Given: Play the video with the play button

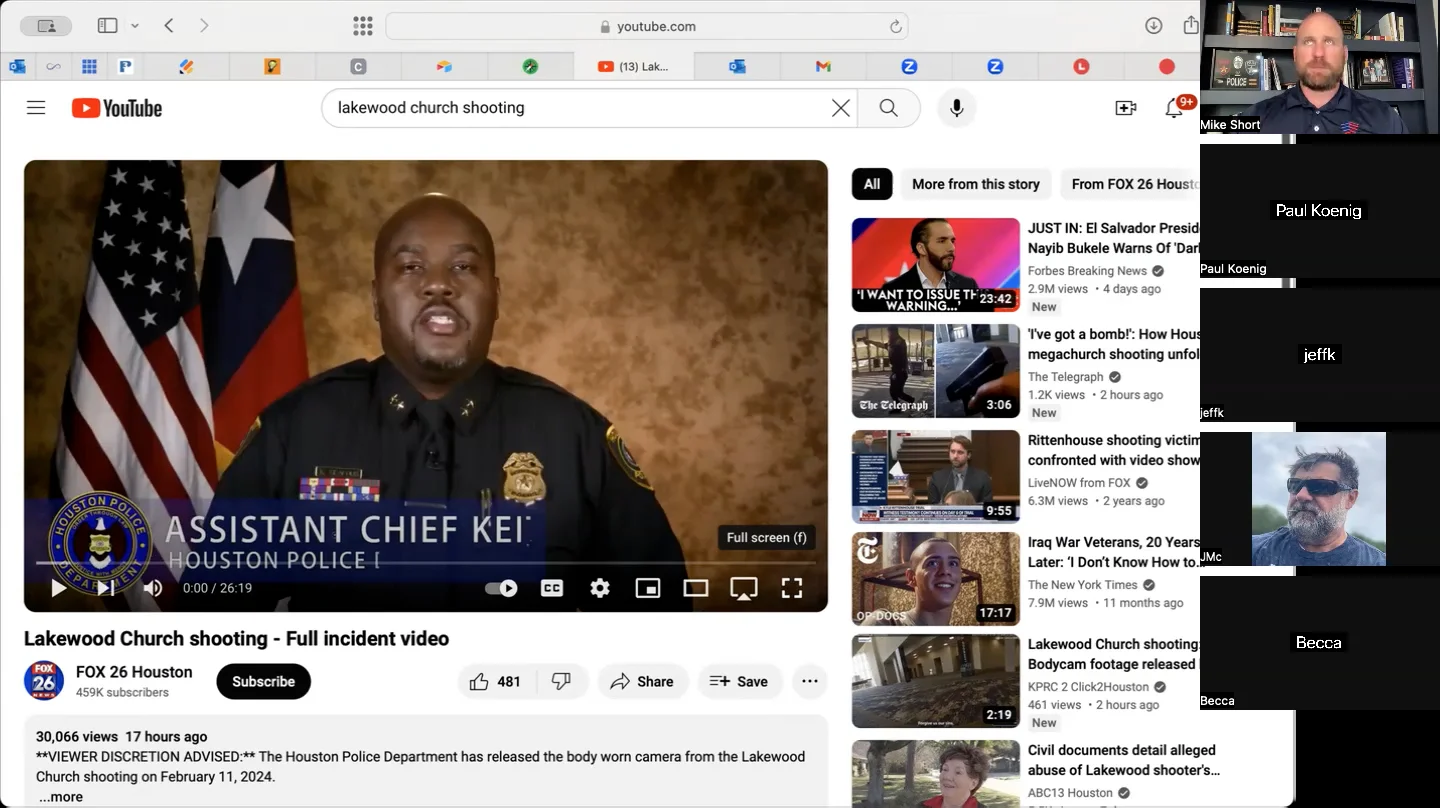Looking at the screenshot, I should pos(58,588).
